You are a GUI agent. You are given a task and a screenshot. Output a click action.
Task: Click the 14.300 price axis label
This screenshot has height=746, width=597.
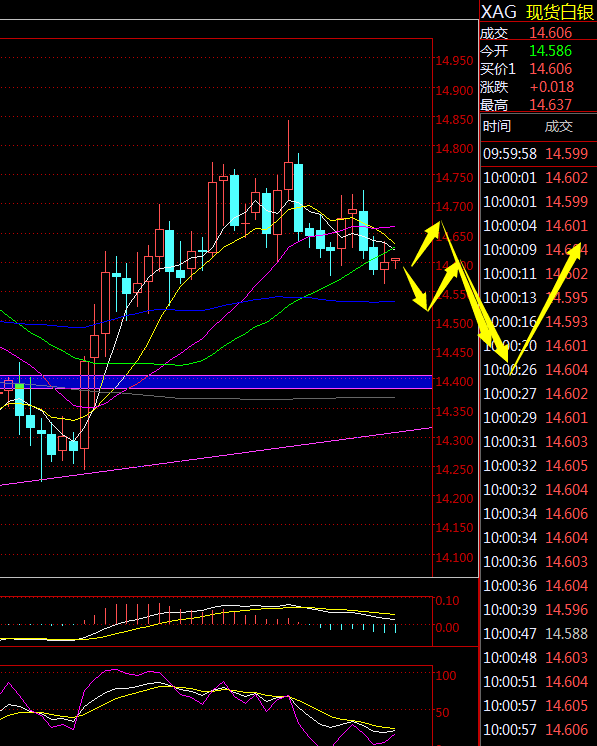click(454, 441)
